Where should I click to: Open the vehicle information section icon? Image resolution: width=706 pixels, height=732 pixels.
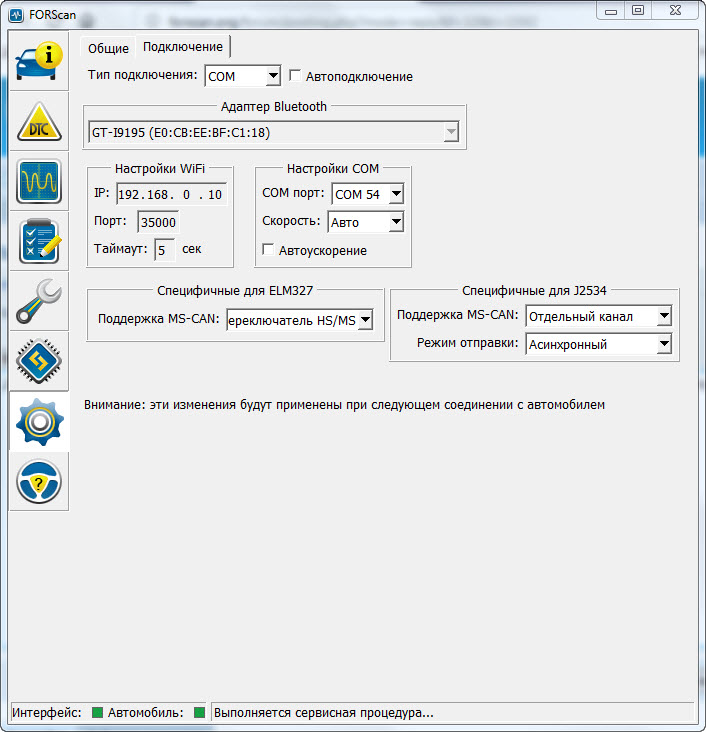tap(39, 61)
